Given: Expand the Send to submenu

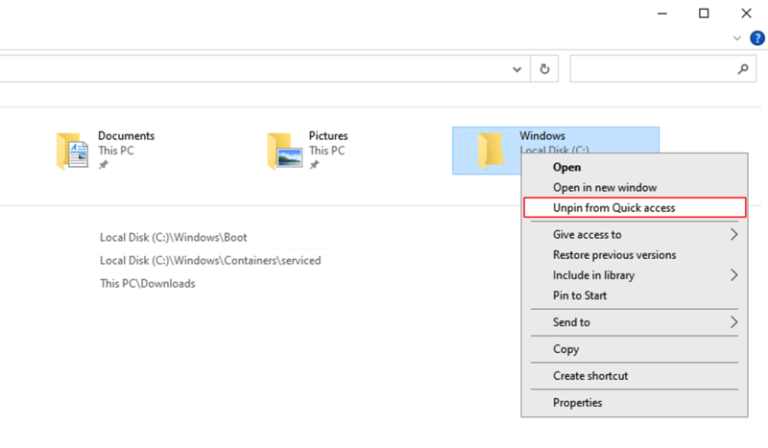Looking at the screenshot, I should pyautogui.click(x=733, y=322).
